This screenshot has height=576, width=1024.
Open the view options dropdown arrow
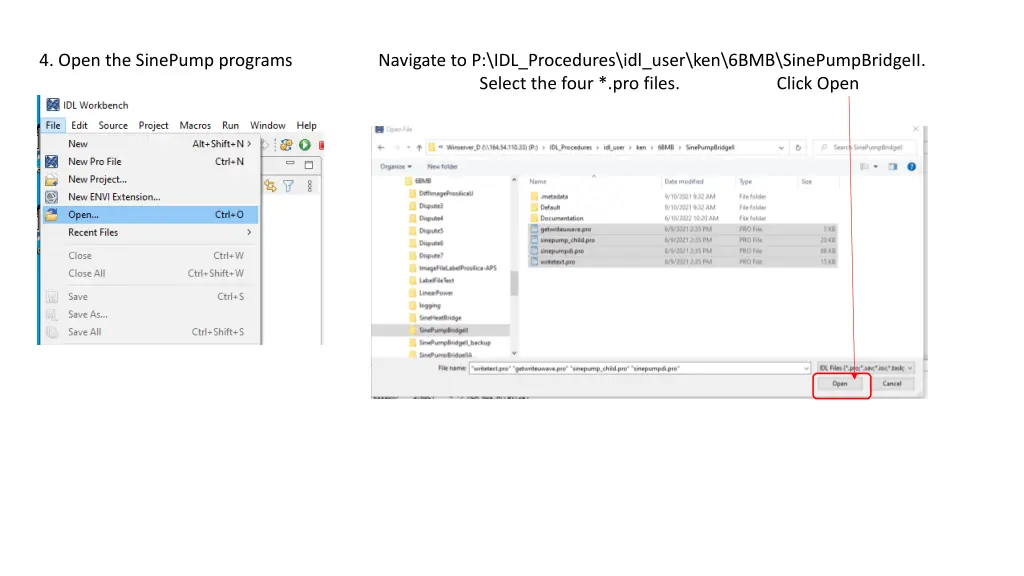pyautogui.click(x=876, y=167)
